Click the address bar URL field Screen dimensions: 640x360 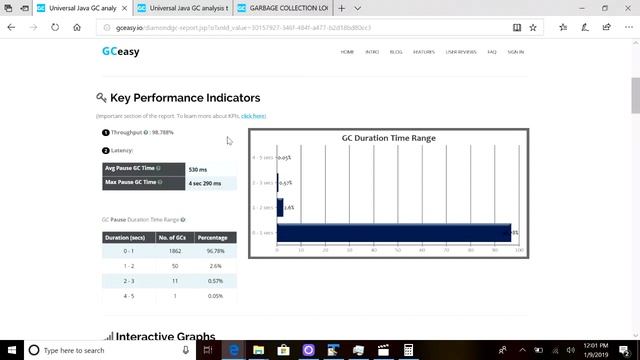pos(302,28)
